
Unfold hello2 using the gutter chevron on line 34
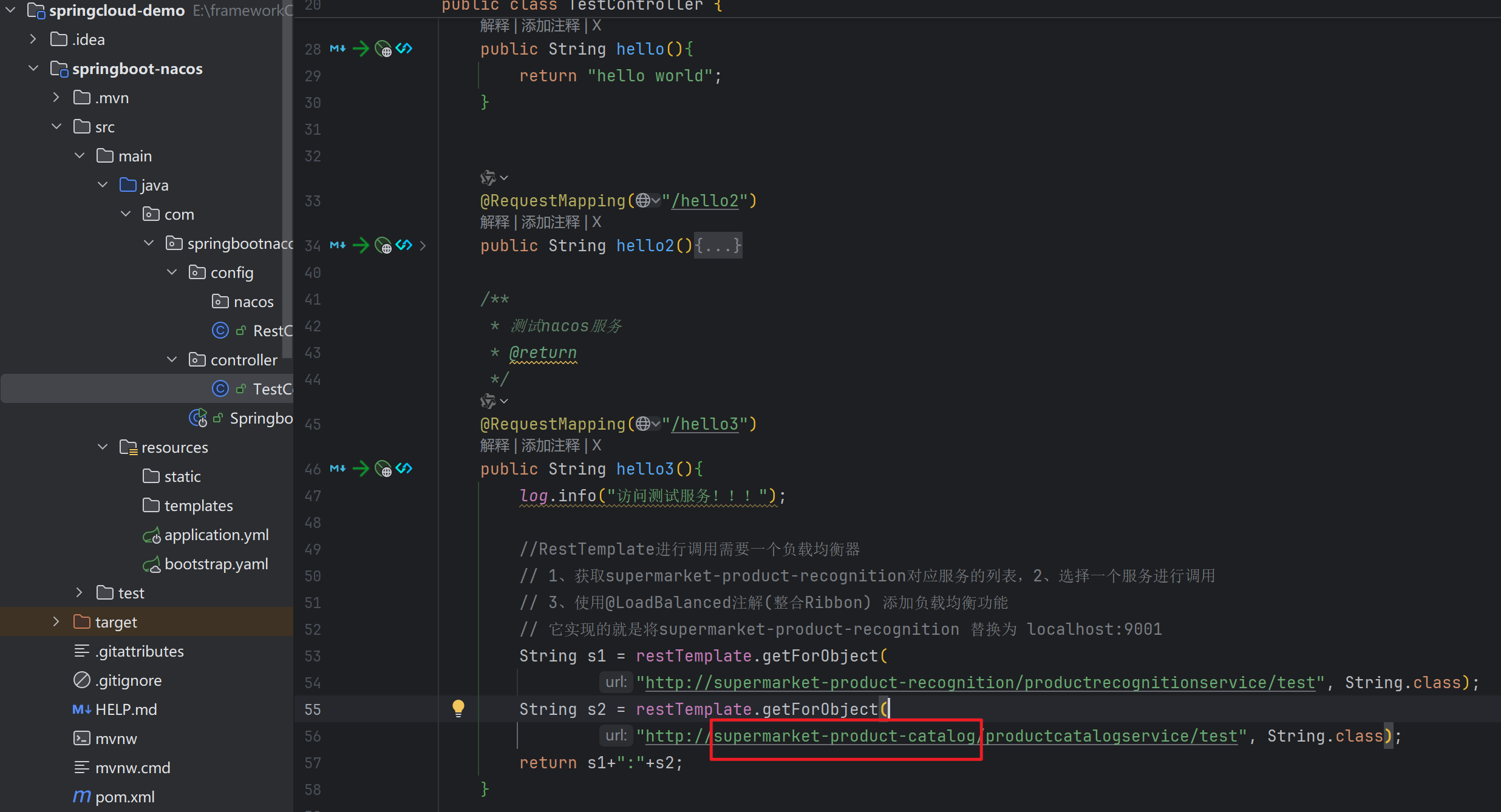423,245
